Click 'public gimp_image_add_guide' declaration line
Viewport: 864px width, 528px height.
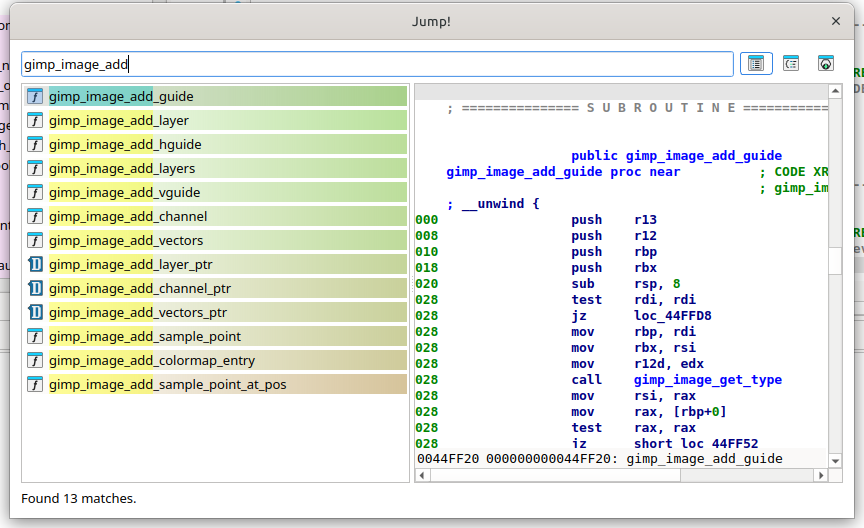(677, 156)
